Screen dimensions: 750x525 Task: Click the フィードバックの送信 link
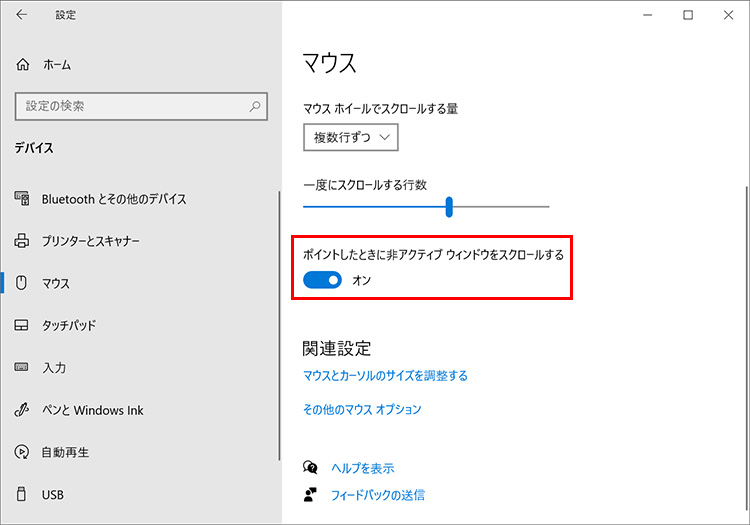[377, 494]
